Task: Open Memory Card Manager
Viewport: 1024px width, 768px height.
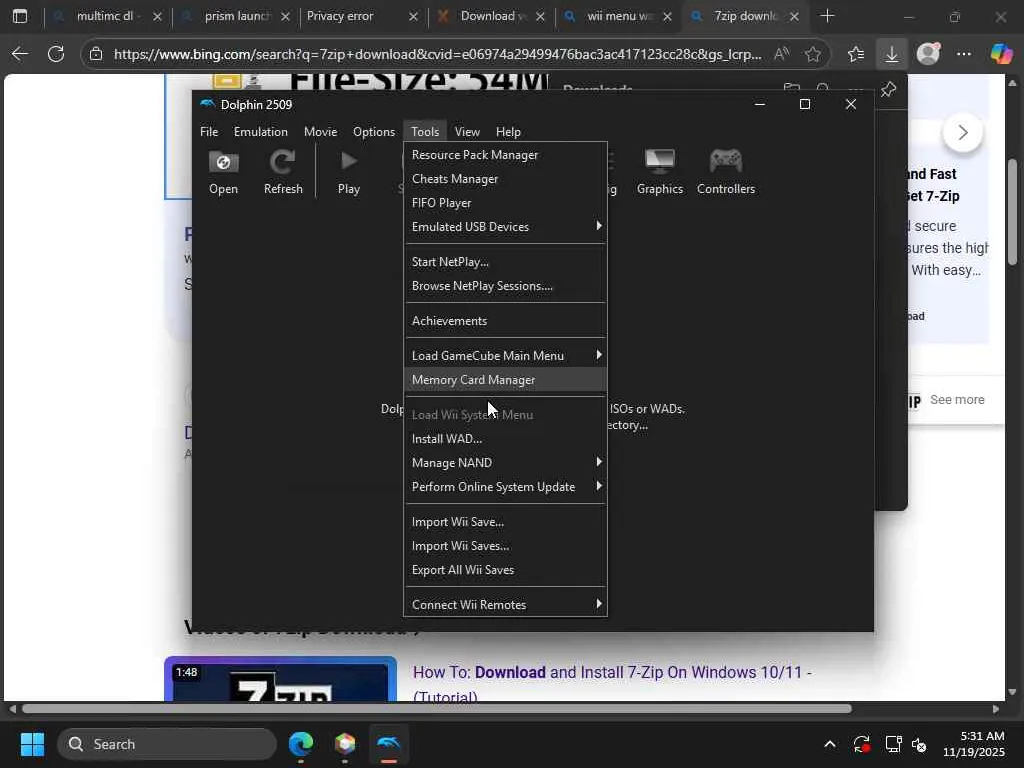Action: 505,379
